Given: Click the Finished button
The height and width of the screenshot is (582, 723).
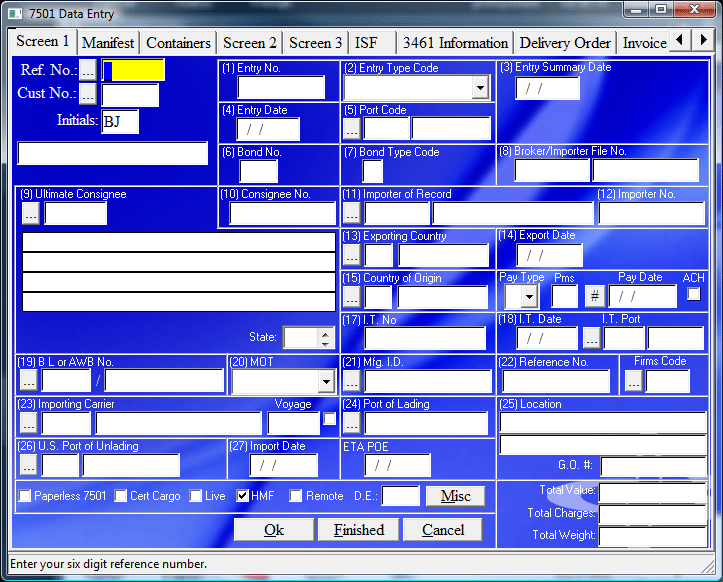Looking at the screenshot, I should pos(359,530).
